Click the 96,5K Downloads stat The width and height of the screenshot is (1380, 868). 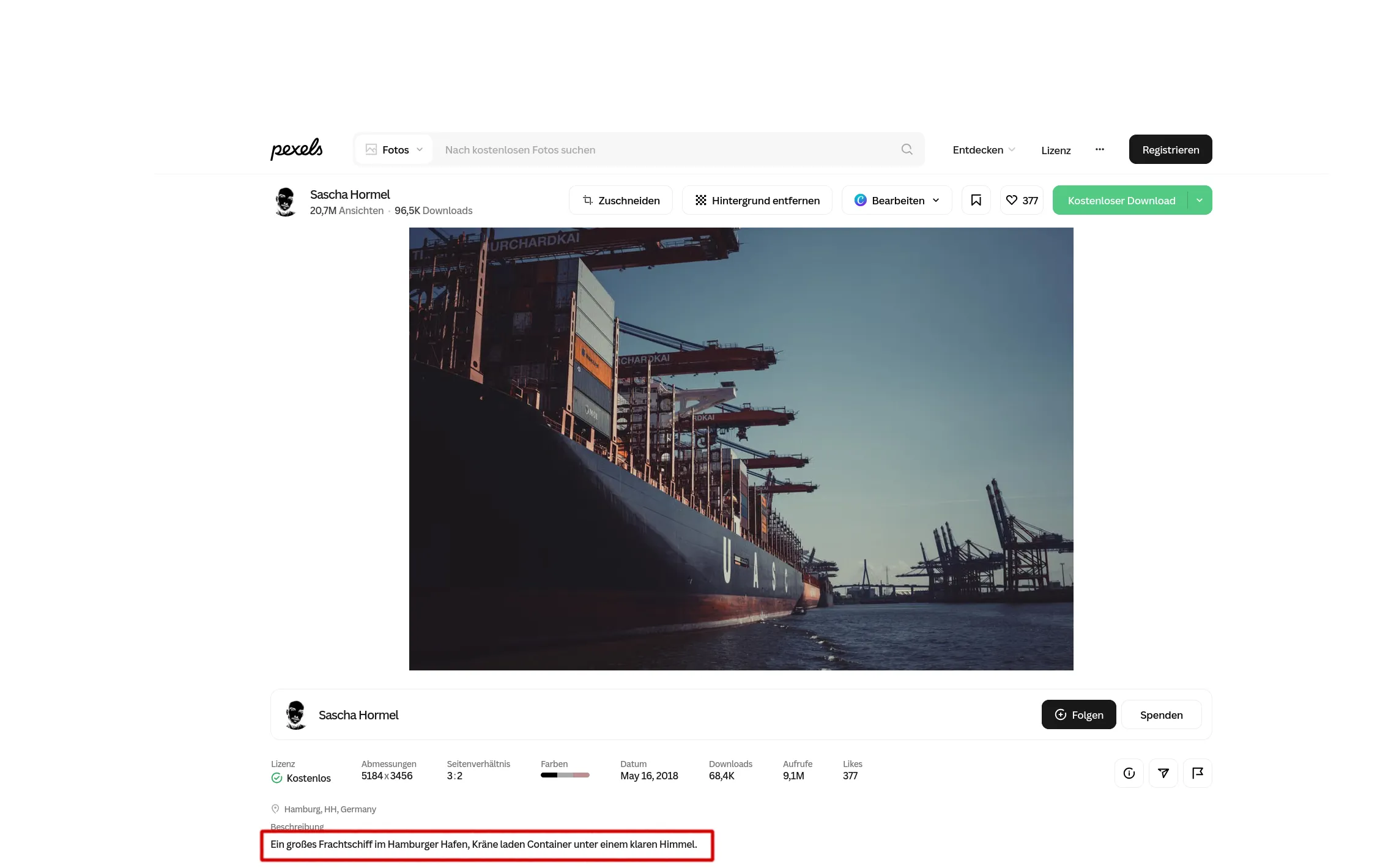433,210
